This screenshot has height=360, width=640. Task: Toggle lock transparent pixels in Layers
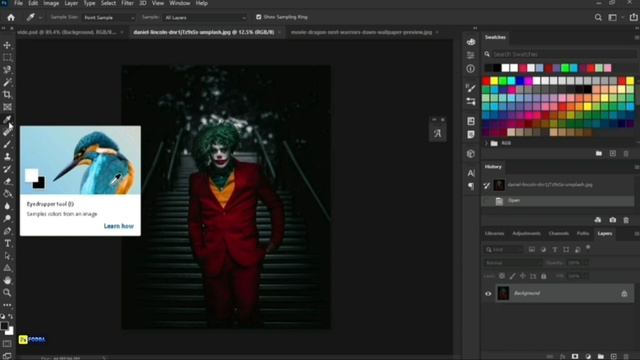(502, 276)
